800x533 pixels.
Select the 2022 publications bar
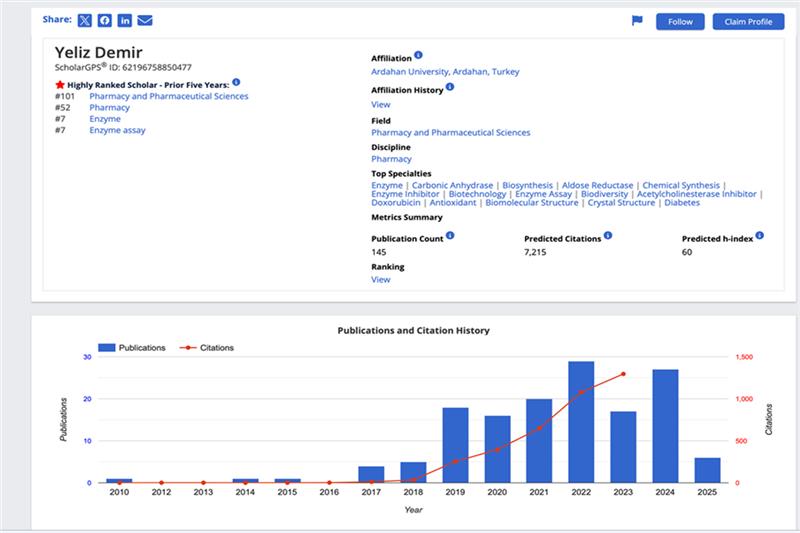click(581, 422)
